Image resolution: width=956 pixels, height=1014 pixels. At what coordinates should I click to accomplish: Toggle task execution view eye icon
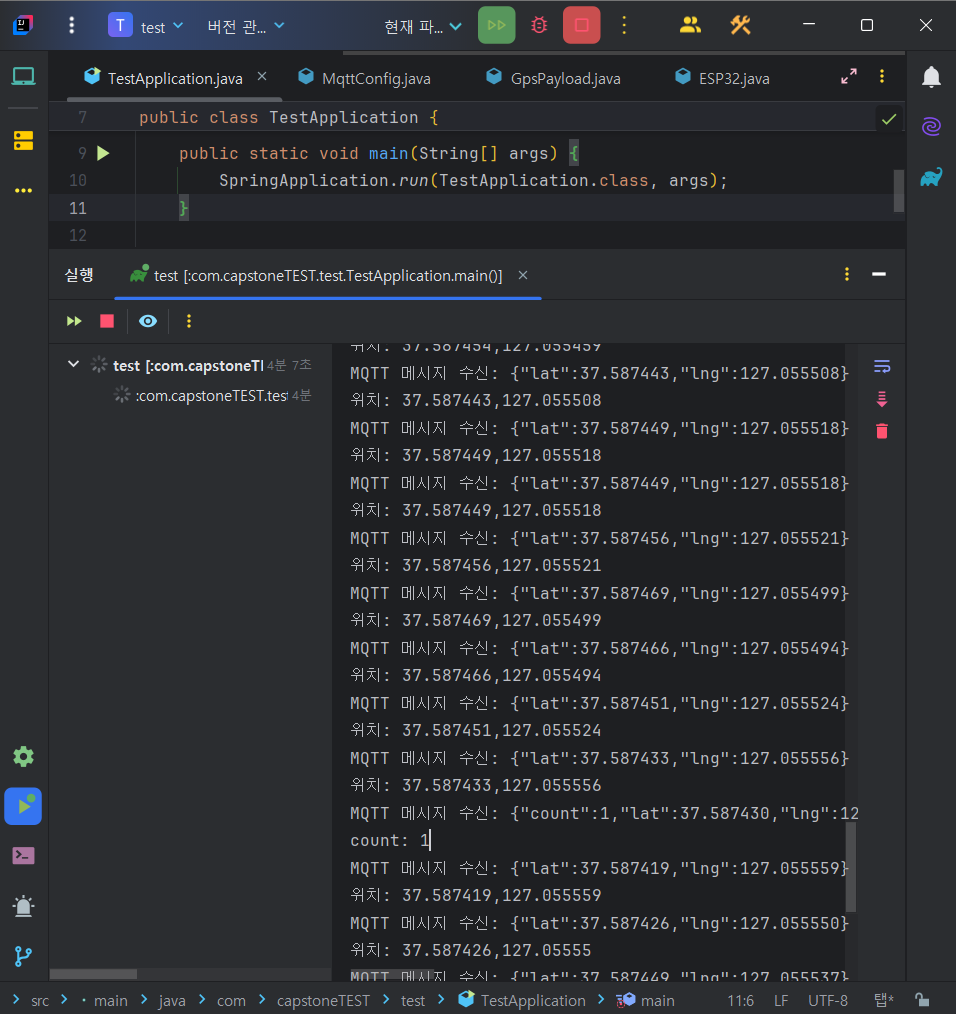coord(147,321)
